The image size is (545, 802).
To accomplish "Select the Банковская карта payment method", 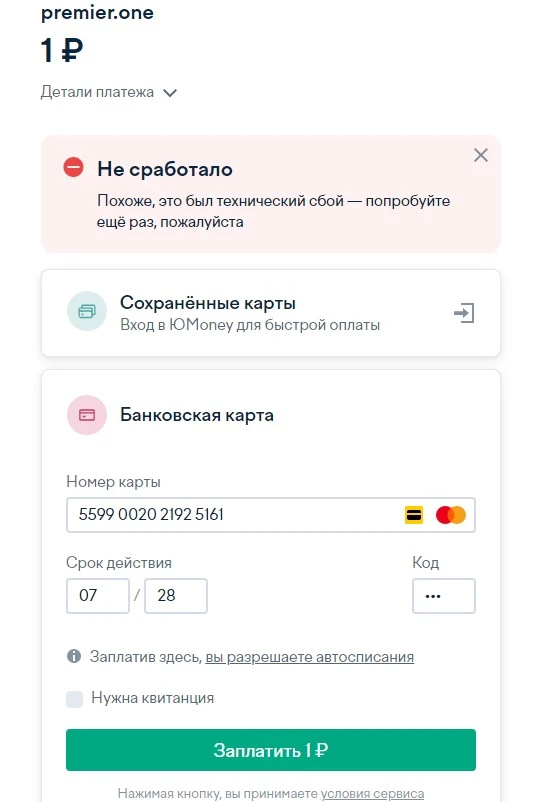I will [x=197, y=415].
